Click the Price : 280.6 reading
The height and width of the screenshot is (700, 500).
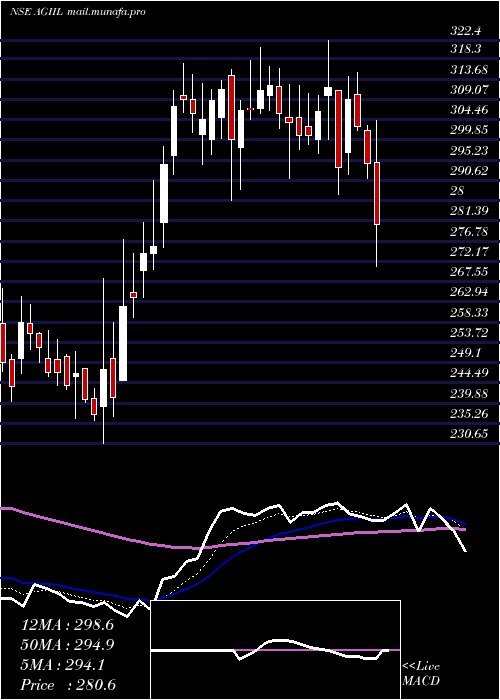(69, 685)
